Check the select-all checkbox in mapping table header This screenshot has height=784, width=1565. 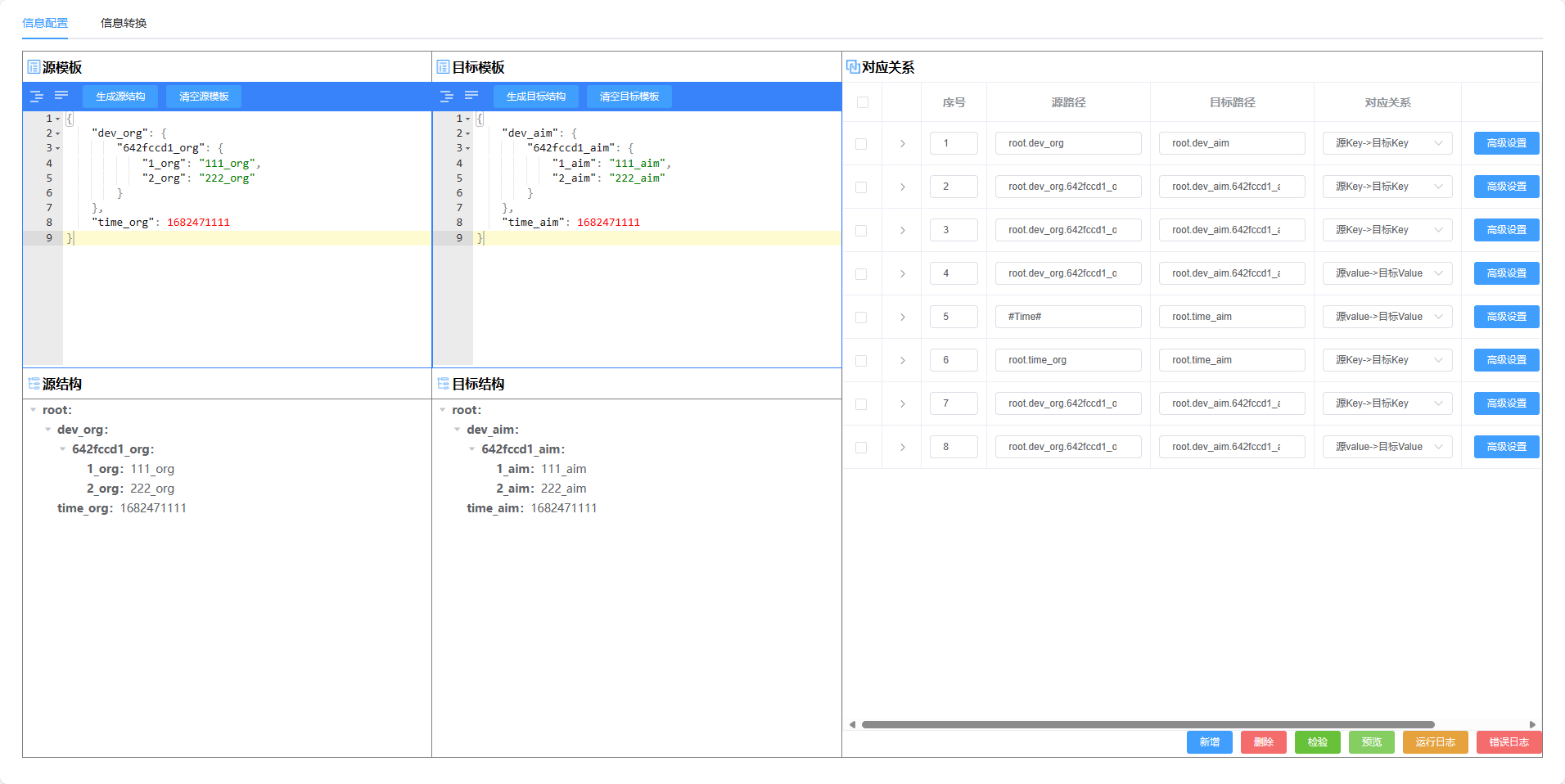(862, 102)
